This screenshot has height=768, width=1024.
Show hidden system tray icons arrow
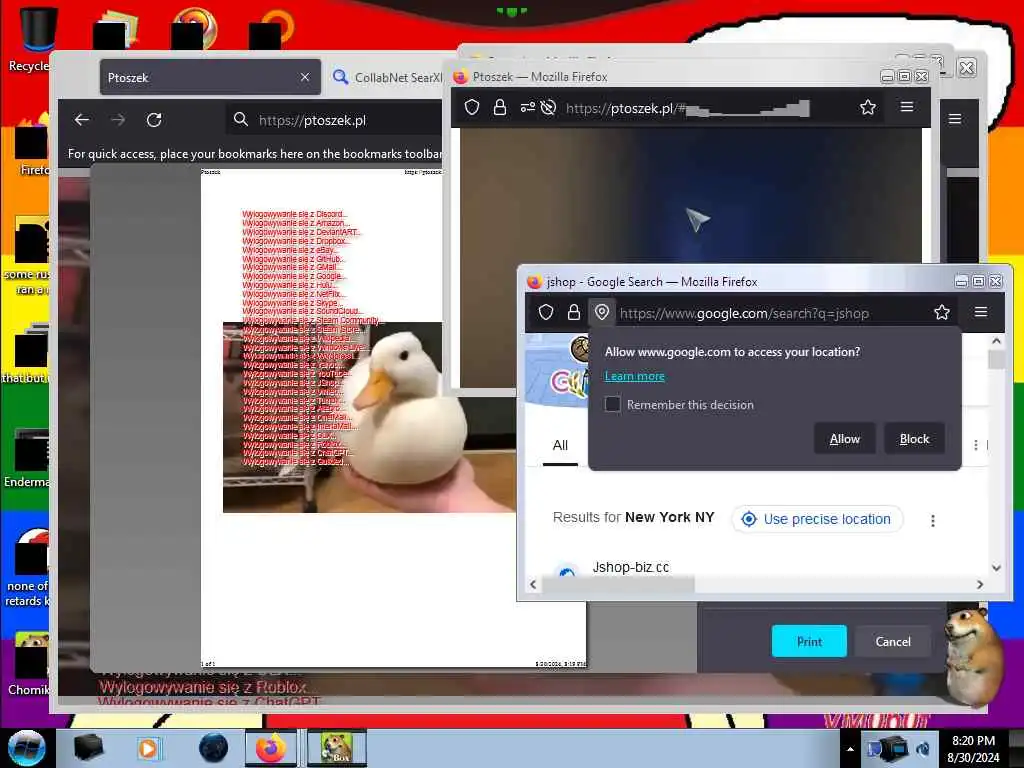pyautogui.click(x=850, y=749)
